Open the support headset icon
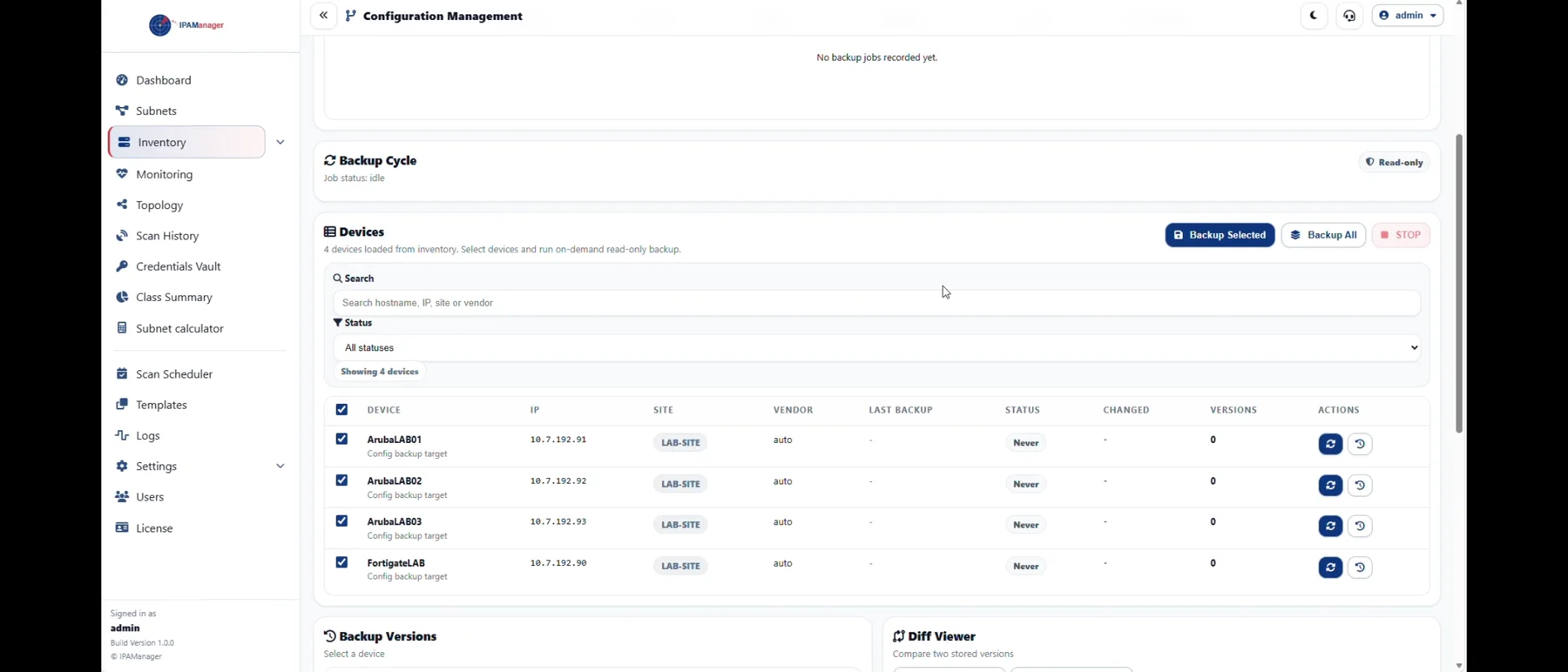Screen dimensions: 1568x672 pos(1349,16)
